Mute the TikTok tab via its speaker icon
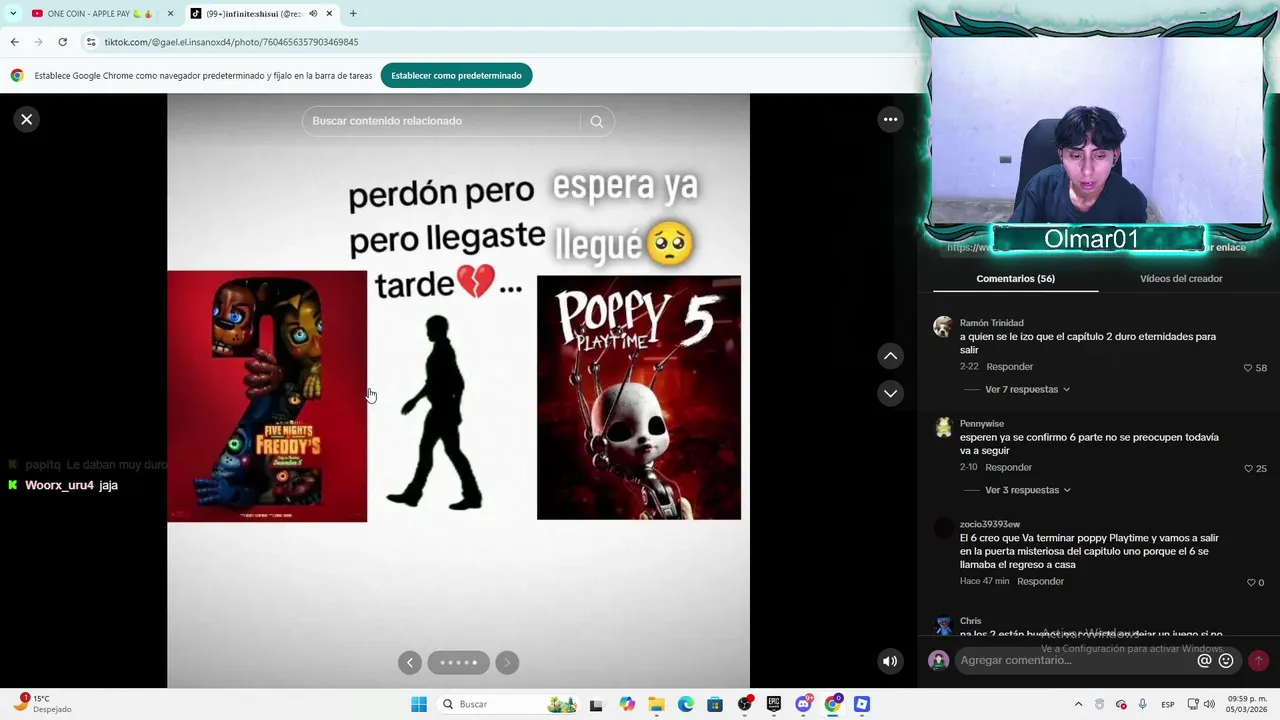The image size is (1280, 720). point(313,14)
